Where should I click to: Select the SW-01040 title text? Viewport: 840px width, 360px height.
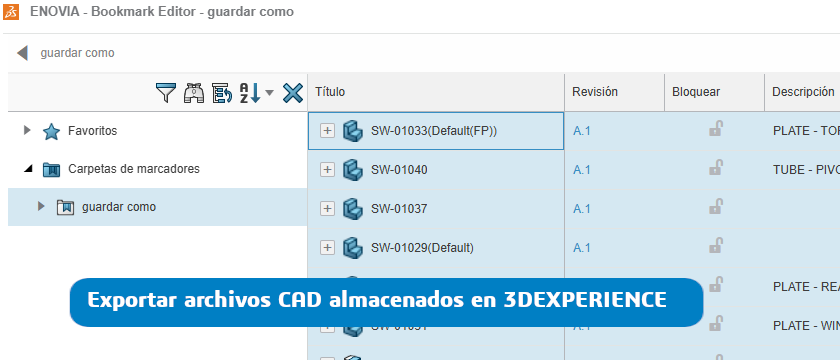[399, 170]
